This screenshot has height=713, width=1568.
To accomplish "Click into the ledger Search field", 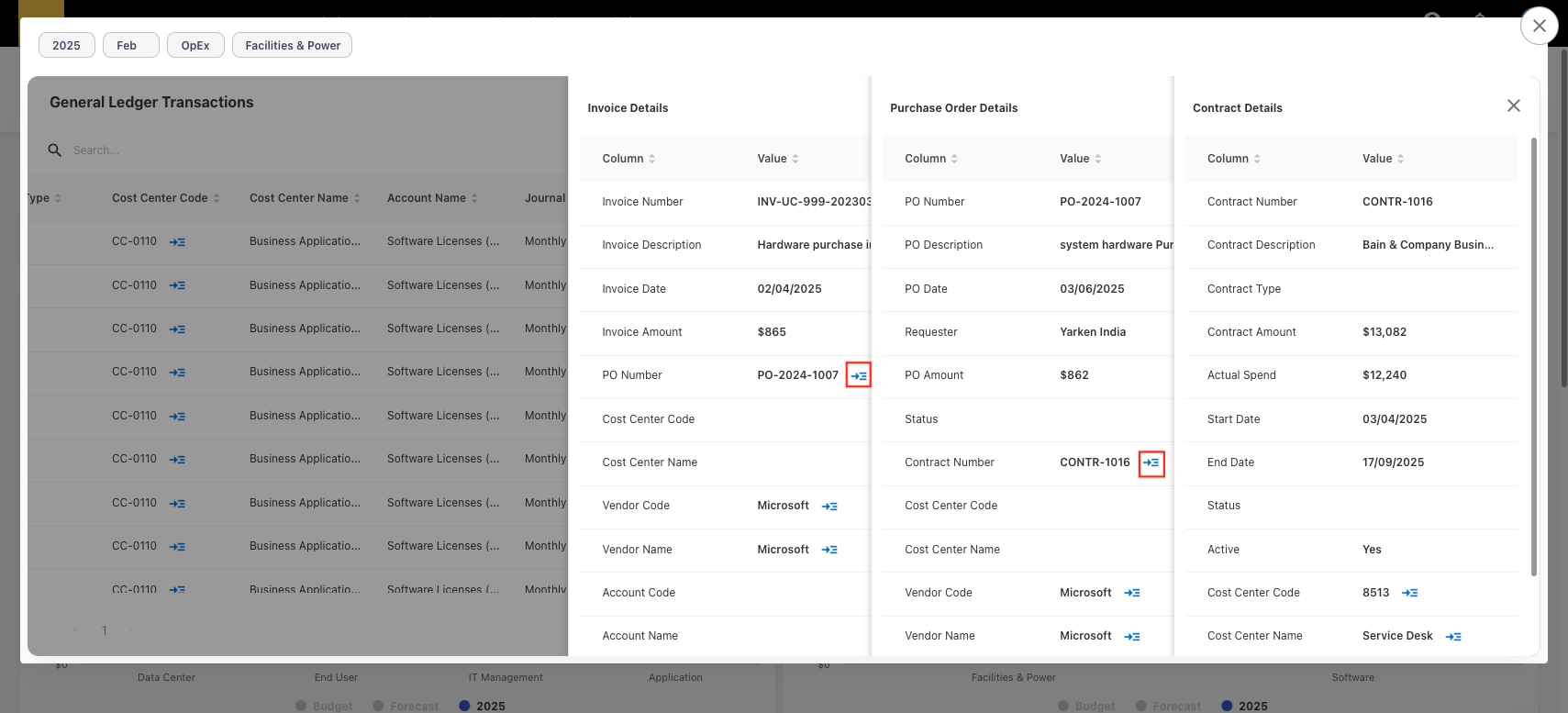I will [x=275, y=150].
